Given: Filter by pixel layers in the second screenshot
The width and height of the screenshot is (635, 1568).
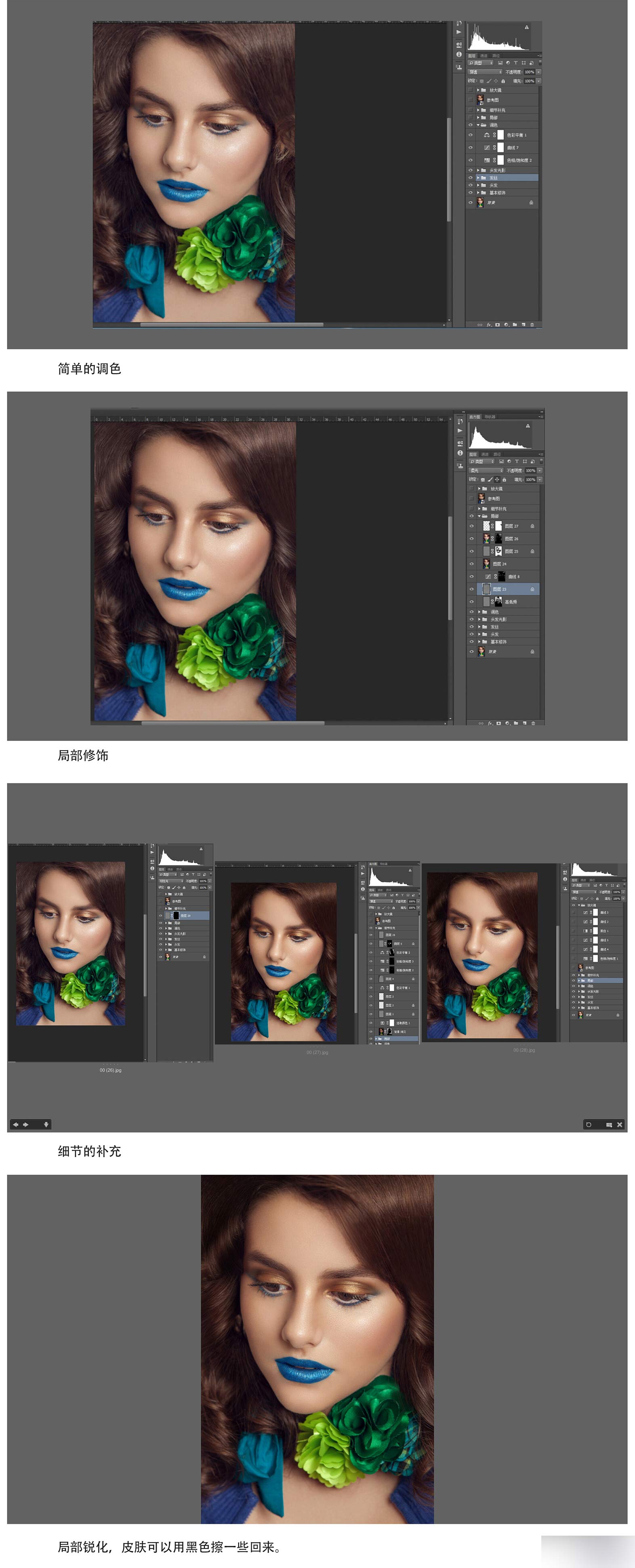Looking at the screenshot, I should [501, 461].
